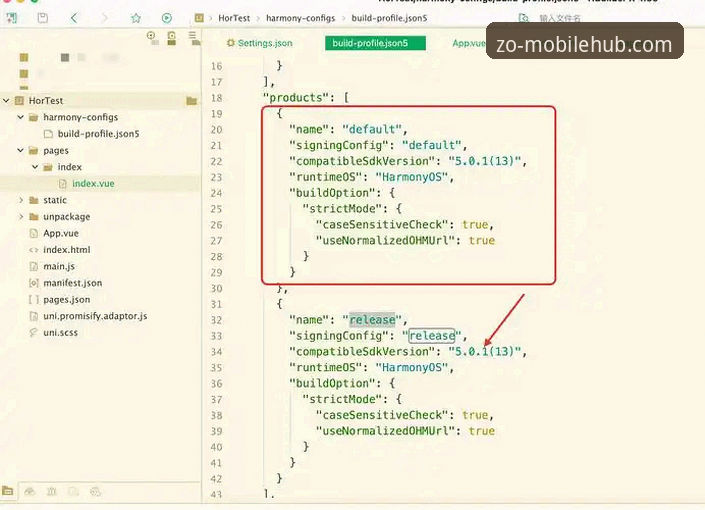
Task: Click the last bottom-bar icon
Action: (x=95, y=491)
